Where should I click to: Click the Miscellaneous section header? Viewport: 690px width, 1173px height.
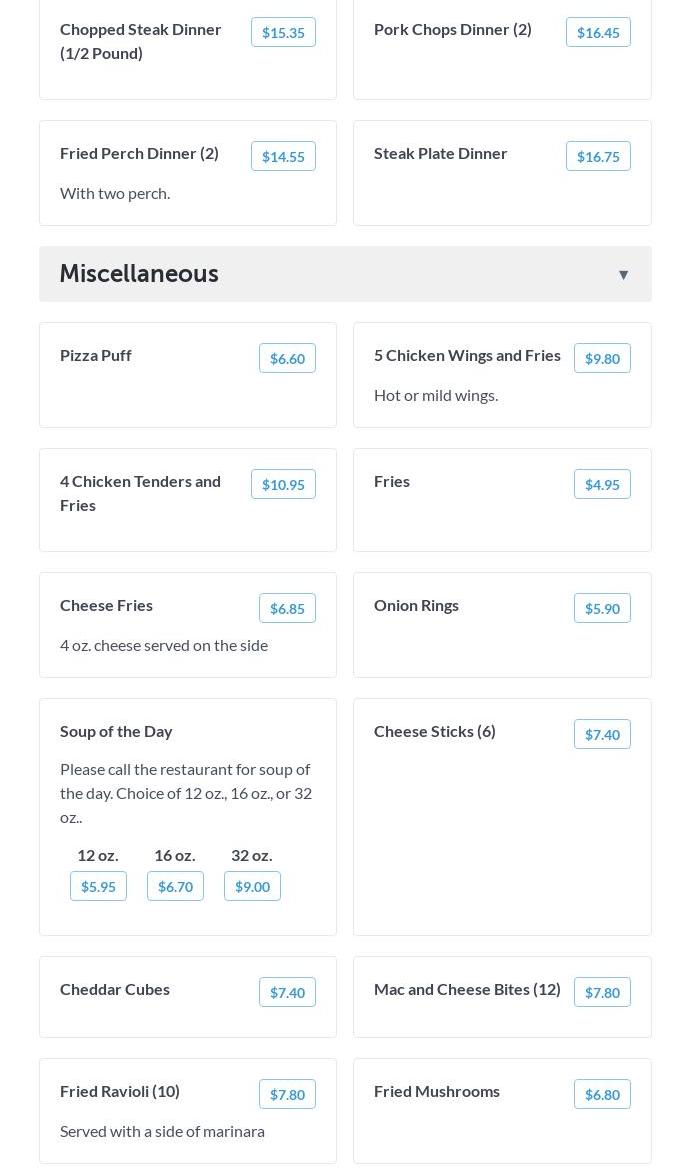[139, 274]
